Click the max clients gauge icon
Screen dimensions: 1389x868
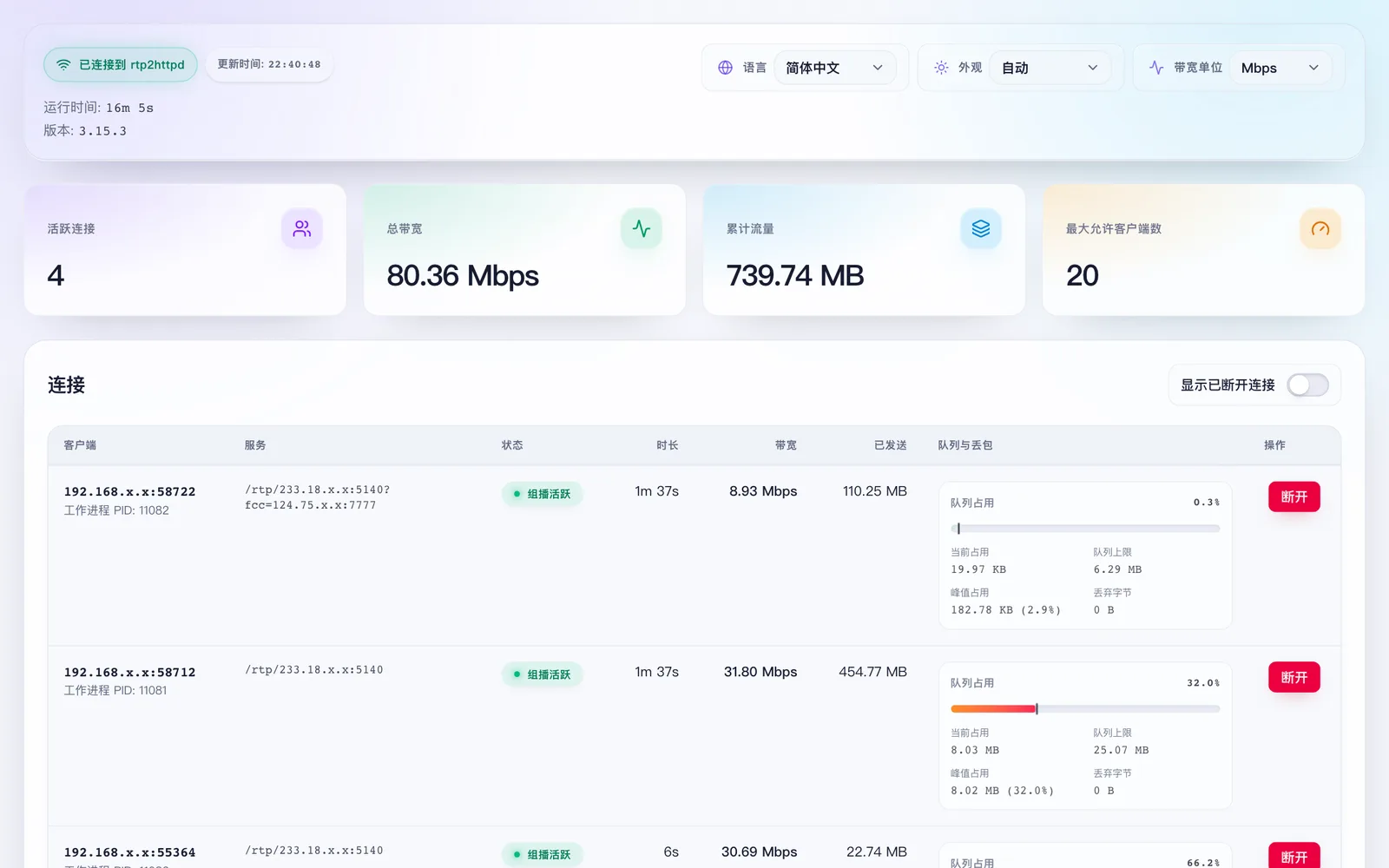[1320, 228]
